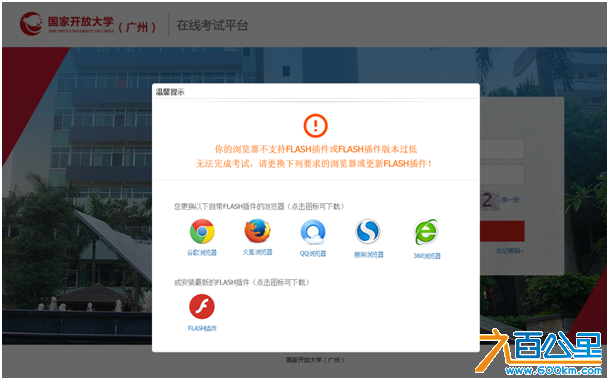
Task: Click the 温馨提示 dialog title
Action: [170, 92]
